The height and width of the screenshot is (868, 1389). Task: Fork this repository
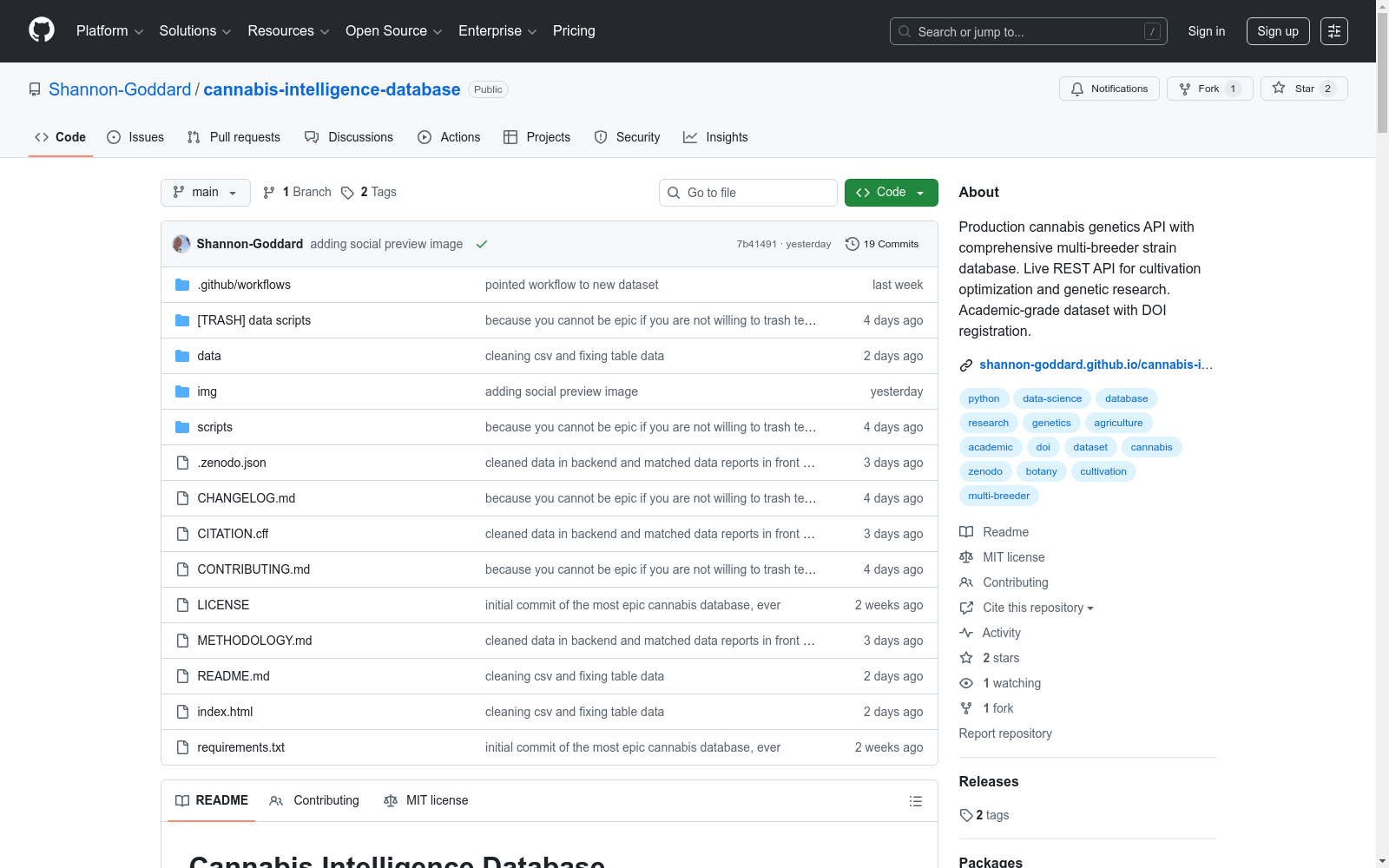pyautogui.click(x=1210, y=89)
